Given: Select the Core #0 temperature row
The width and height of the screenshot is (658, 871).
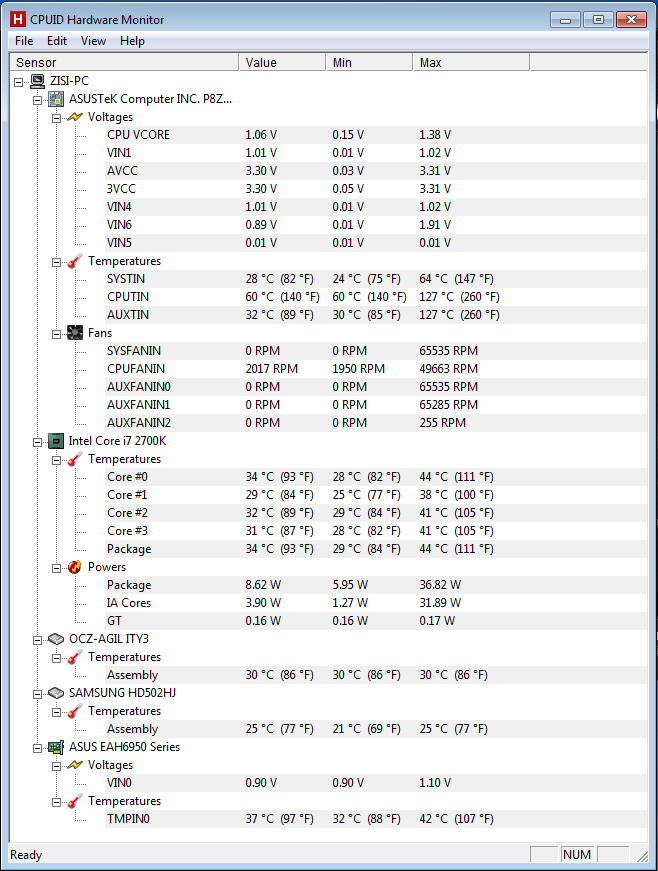Looking at the screenshot, I should (376, 477).
